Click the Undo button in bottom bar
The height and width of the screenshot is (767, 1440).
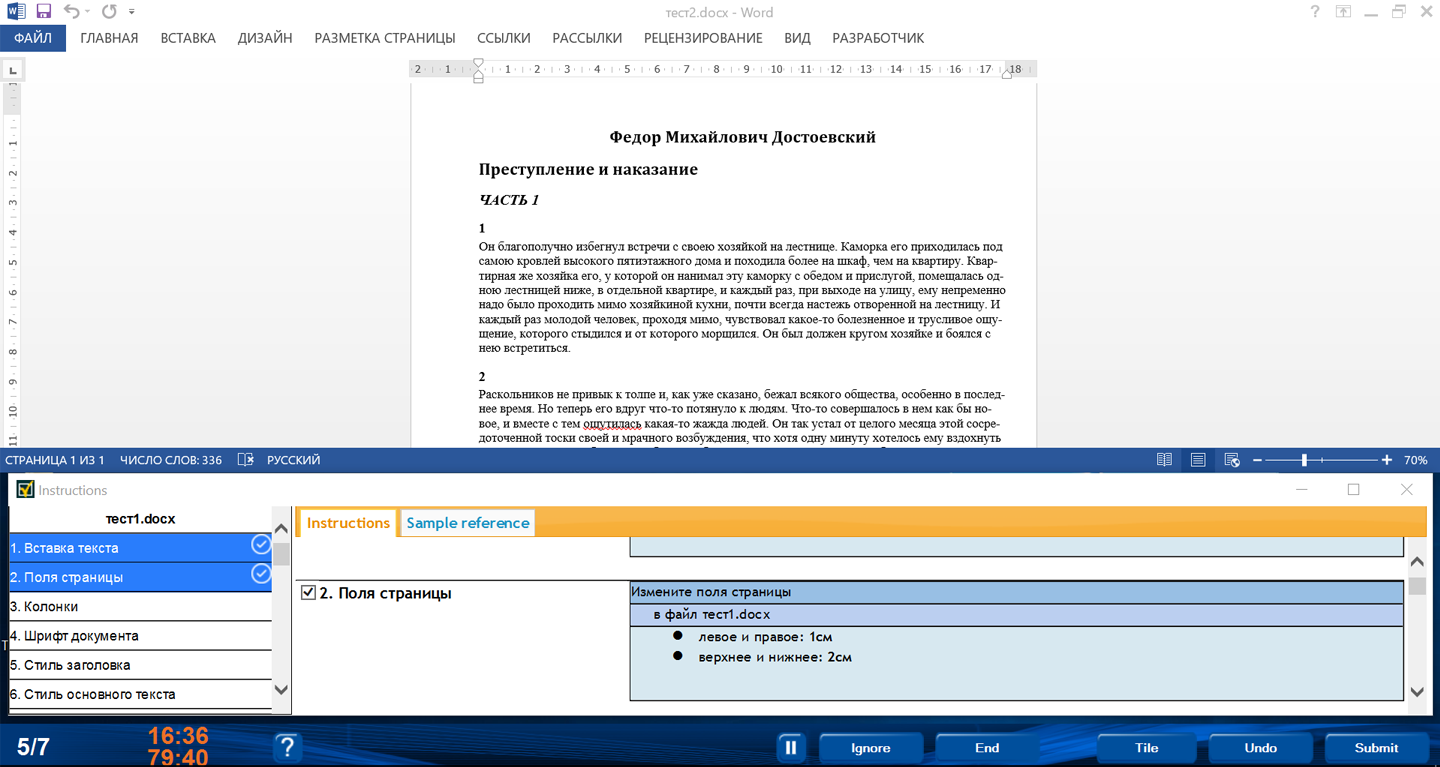coord(1260,747)
